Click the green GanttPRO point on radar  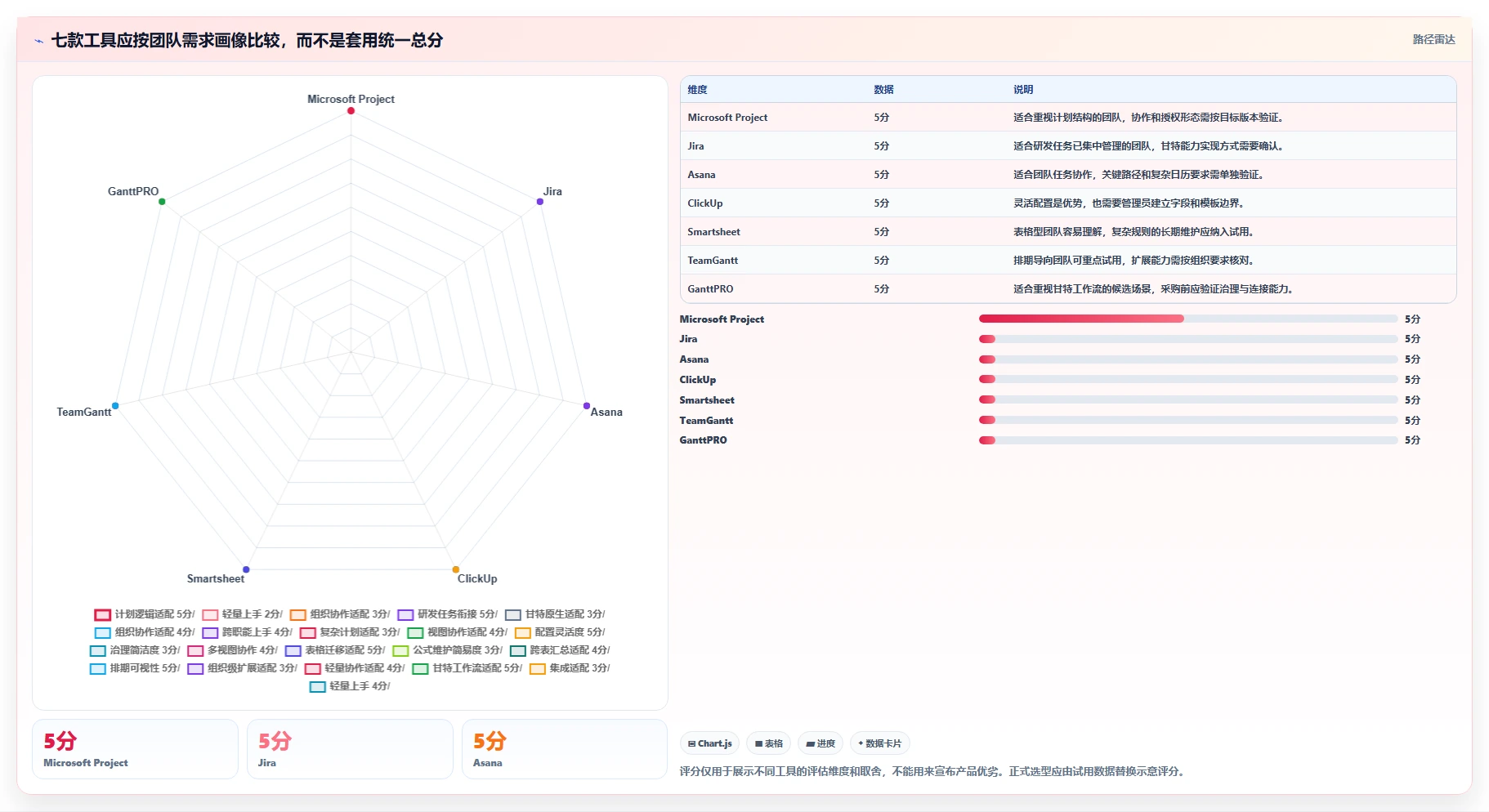click(x=162, y=201)
